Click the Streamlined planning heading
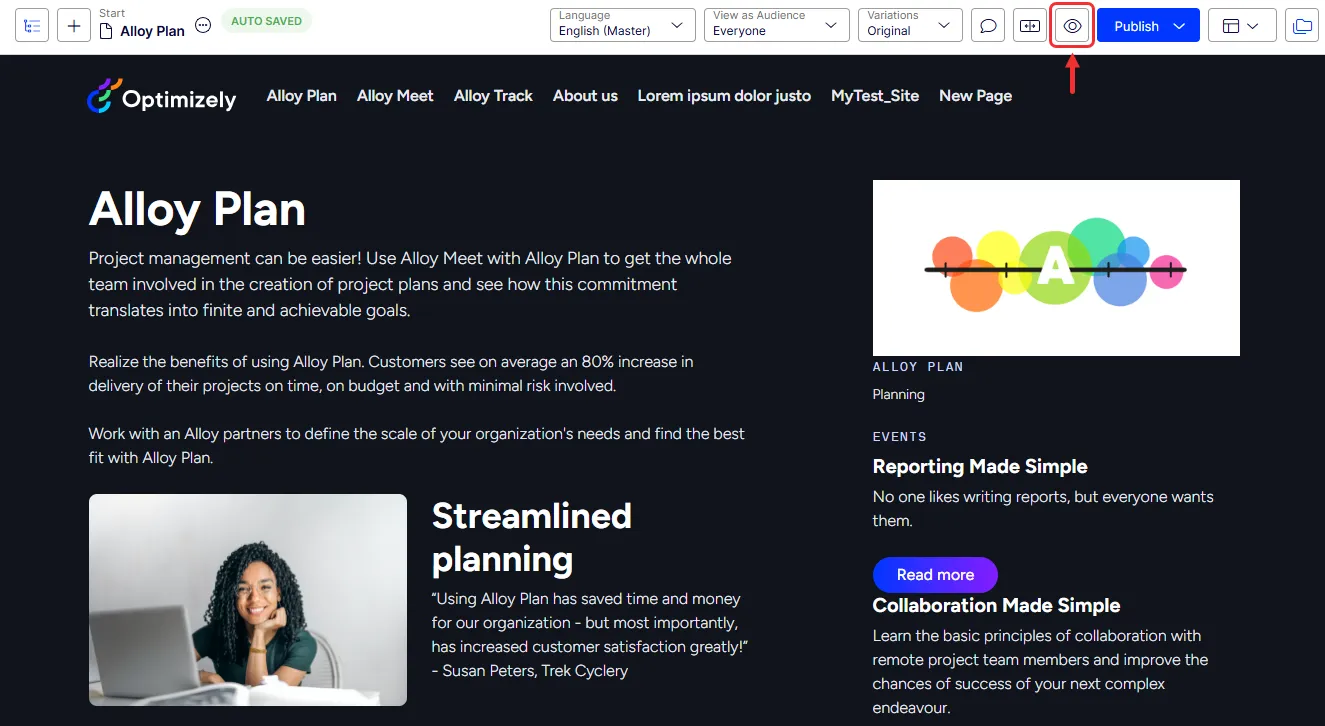The image size is (1325, 726). coord(532,537)
